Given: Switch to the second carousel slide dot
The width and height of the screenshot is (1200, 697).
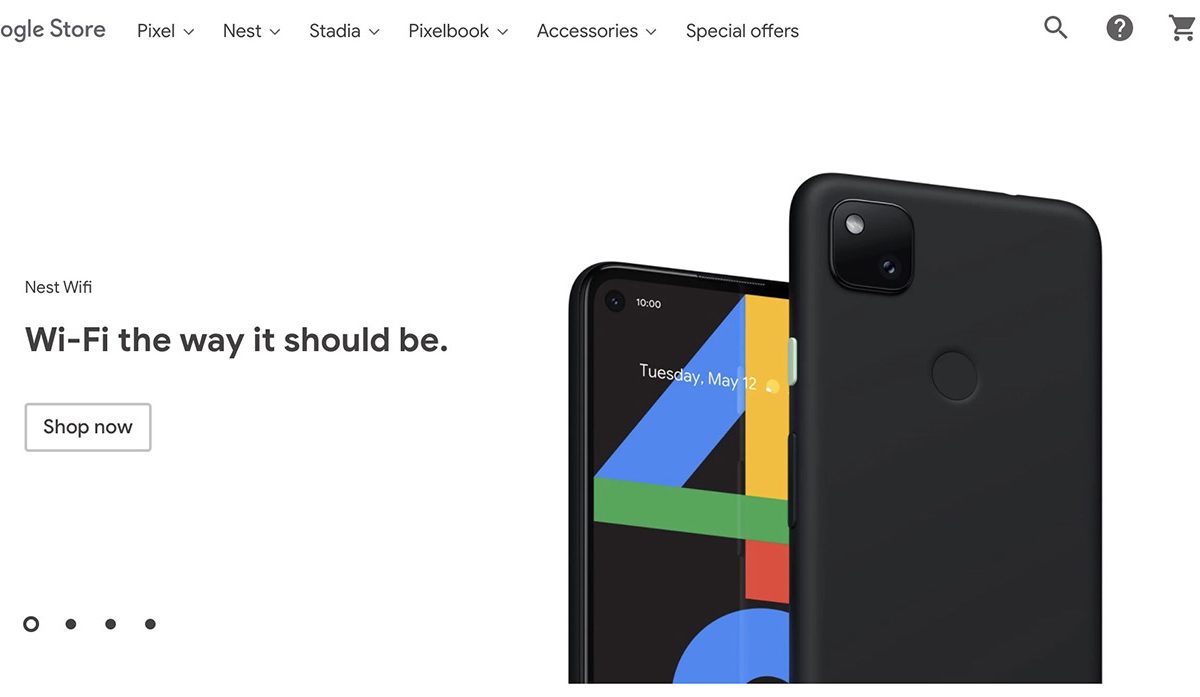Looking at the screenshot, I should point(71,624).
